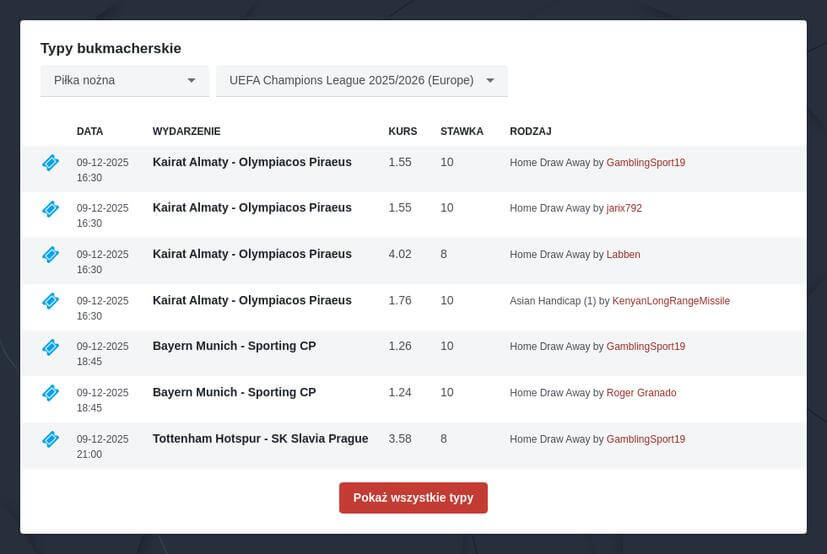Click the STAWKA column header
Image resolution: width=827 pixels, height=554 pixels.
click(461, 131)
